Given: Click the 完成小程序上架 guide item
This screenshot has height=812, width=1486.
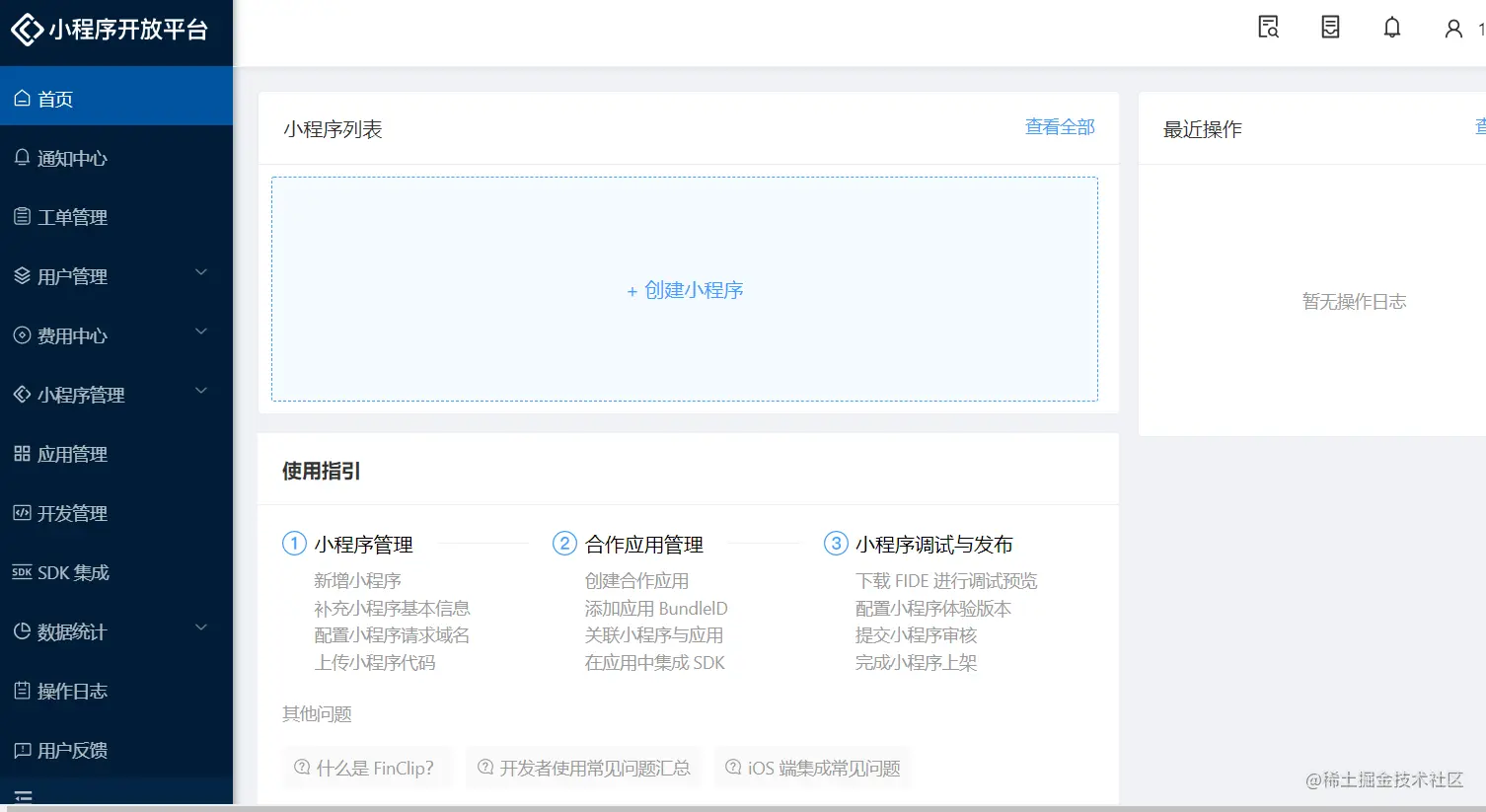Looking at the screenshot, I should click(x=916, y=663).
